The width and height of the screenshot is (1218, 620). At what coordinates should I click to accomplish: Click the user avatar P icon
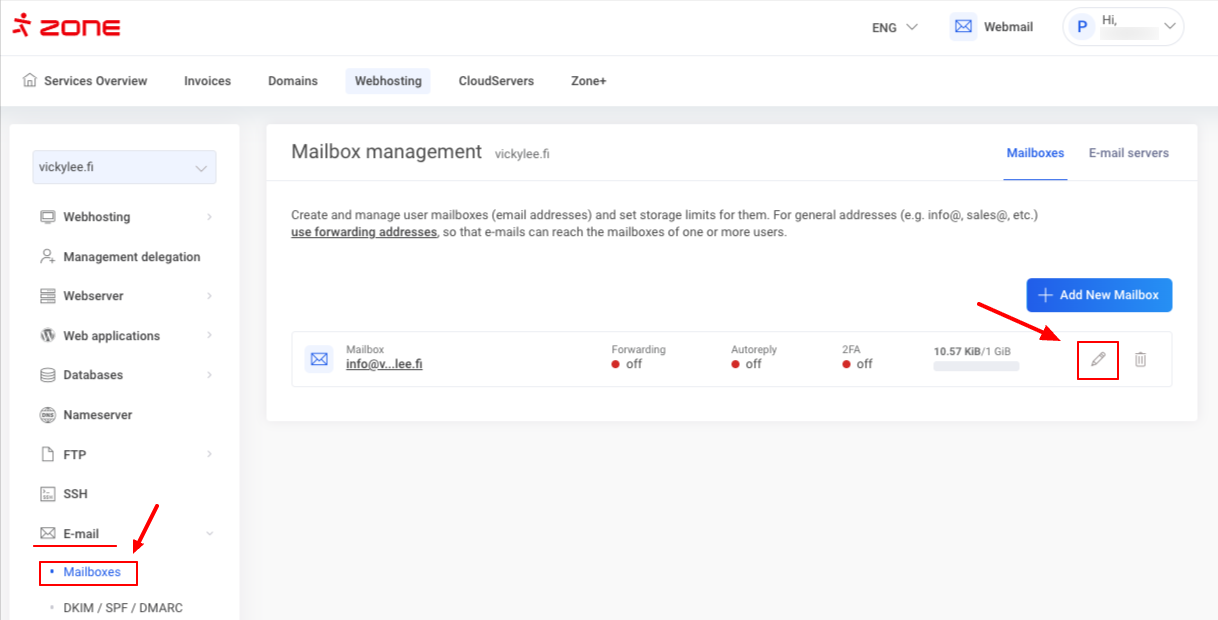(x=1081, y=27)
